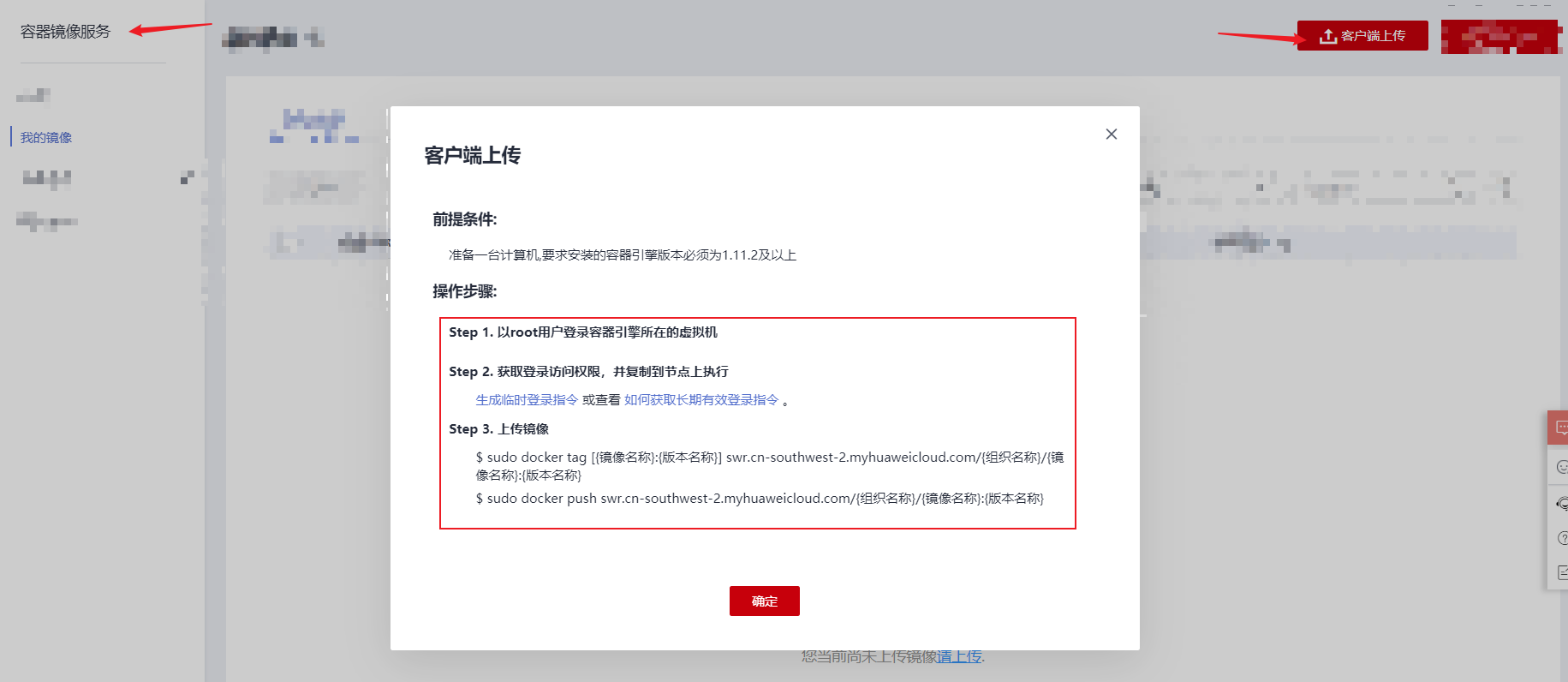Click the sudo docker tag command
The width and height of the screenshot is (1568, 682).
(x=770, y=466)
